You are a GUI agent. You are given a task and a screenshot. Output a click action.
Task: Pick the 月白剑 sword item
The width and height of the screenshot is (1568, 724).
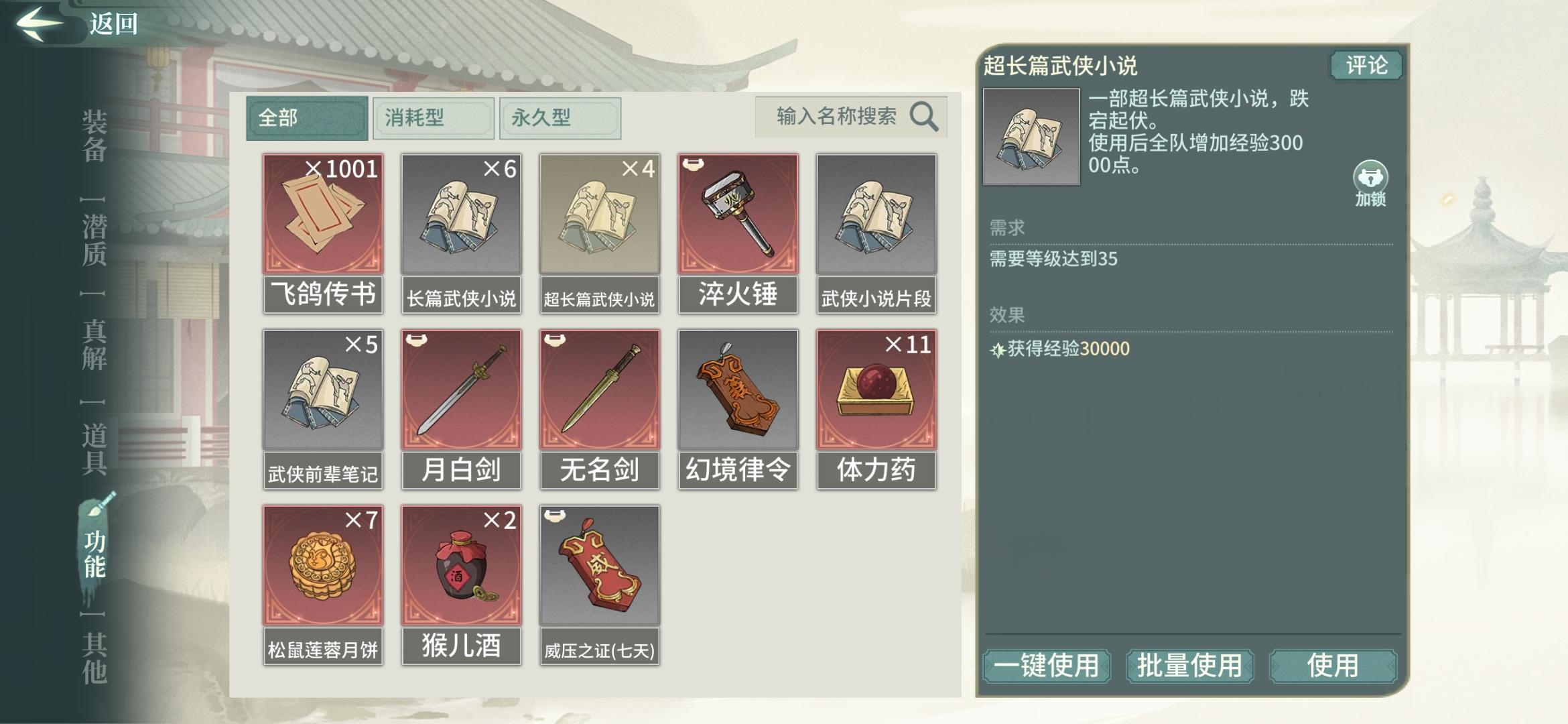coord(461,408)
